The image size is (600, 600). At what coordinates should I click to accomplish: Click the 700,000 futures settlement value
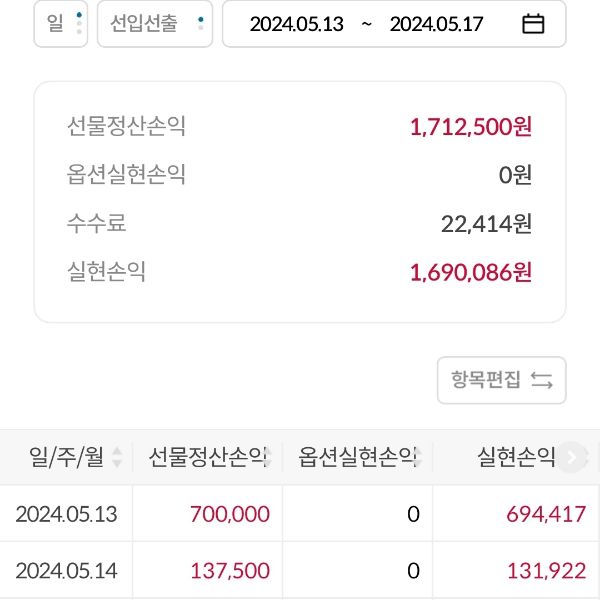tap(229, 515)
